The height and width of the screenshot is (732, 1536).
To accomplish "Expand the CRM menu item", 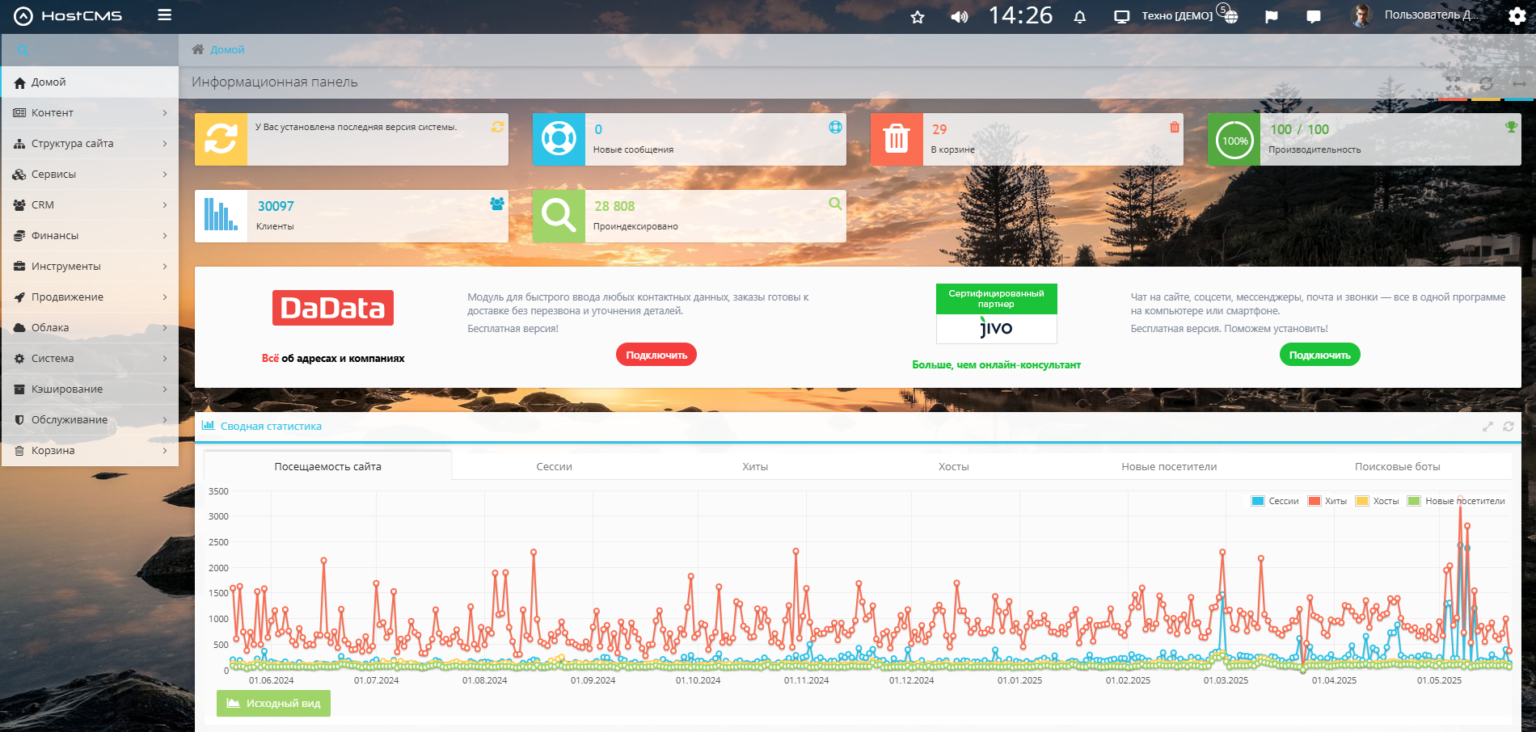I will coord(90,205).
